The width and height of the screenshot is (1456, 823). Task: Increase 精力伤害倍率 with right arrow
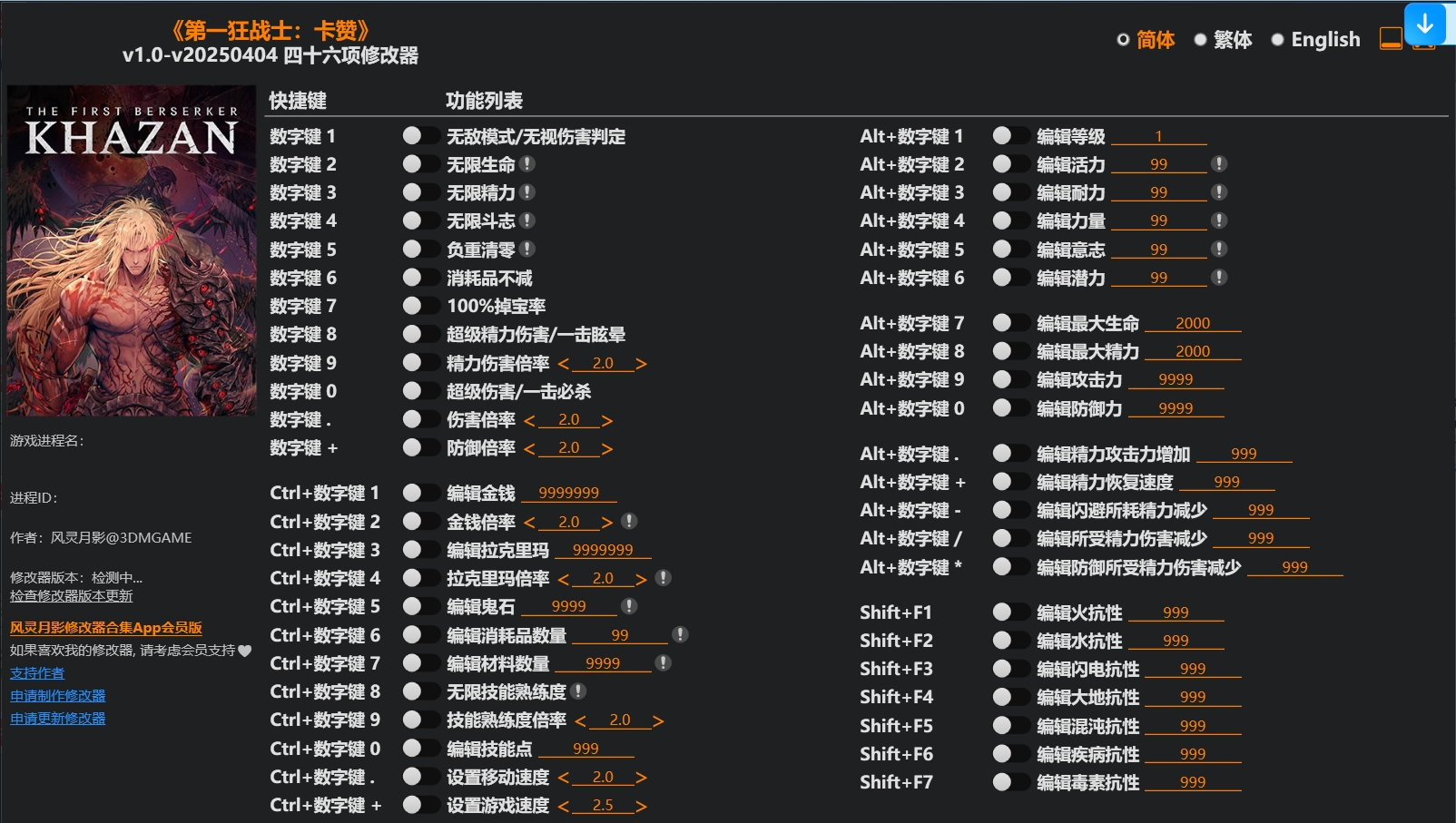(x=641, y=364)
